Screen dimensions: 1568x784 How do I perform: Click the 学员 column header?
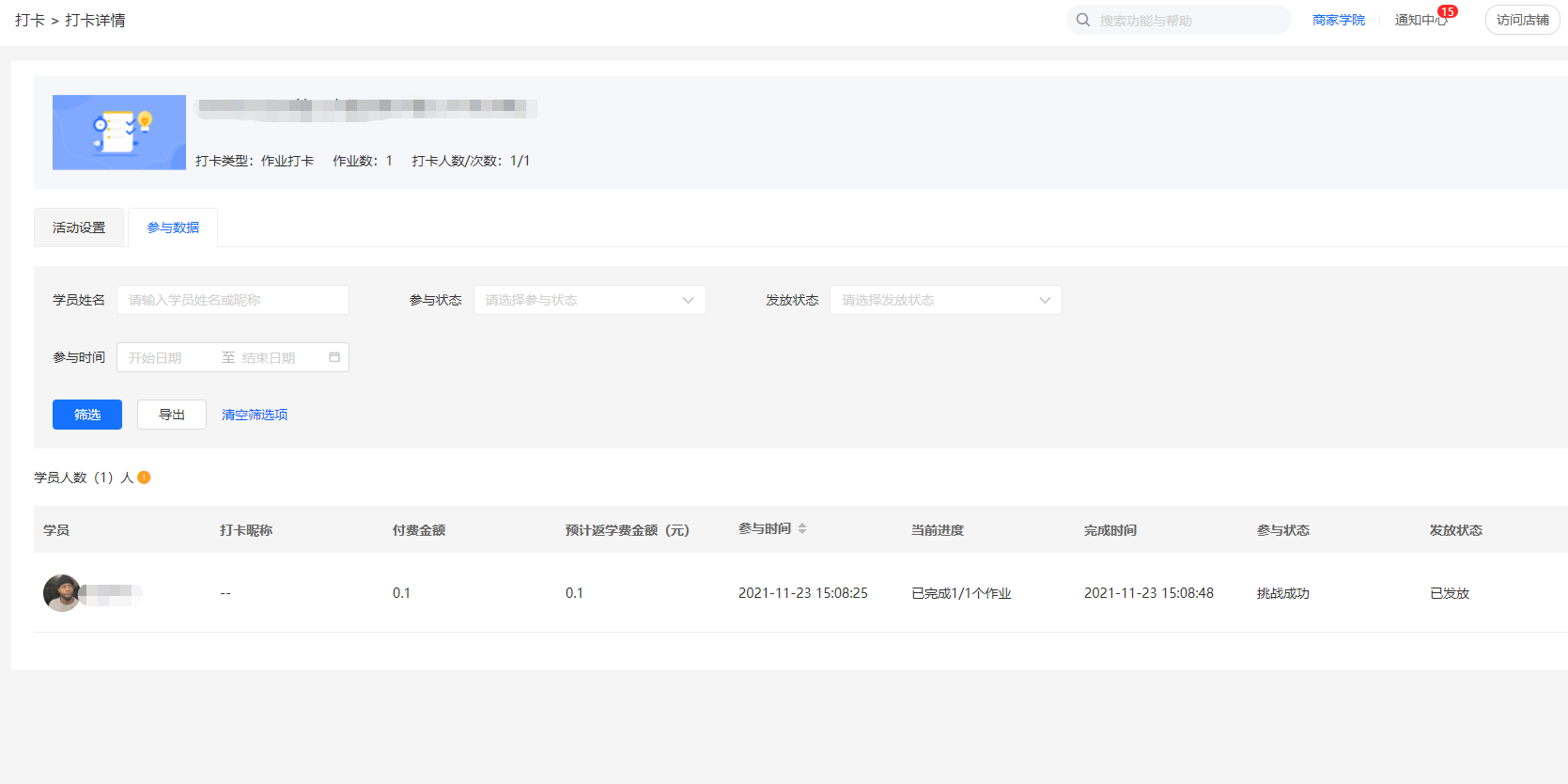click(56, 530)
